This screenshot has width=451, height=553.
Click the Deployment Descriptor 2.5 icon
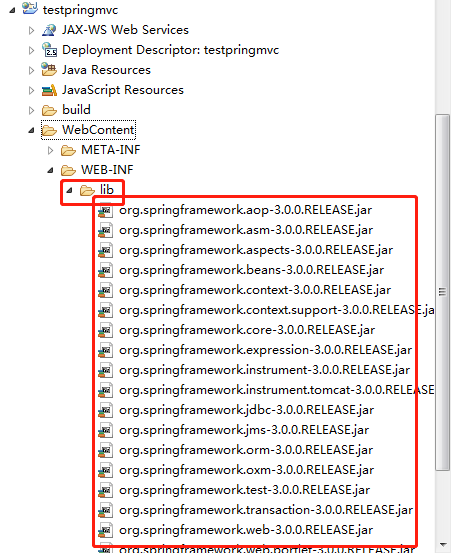coord(49,50)
